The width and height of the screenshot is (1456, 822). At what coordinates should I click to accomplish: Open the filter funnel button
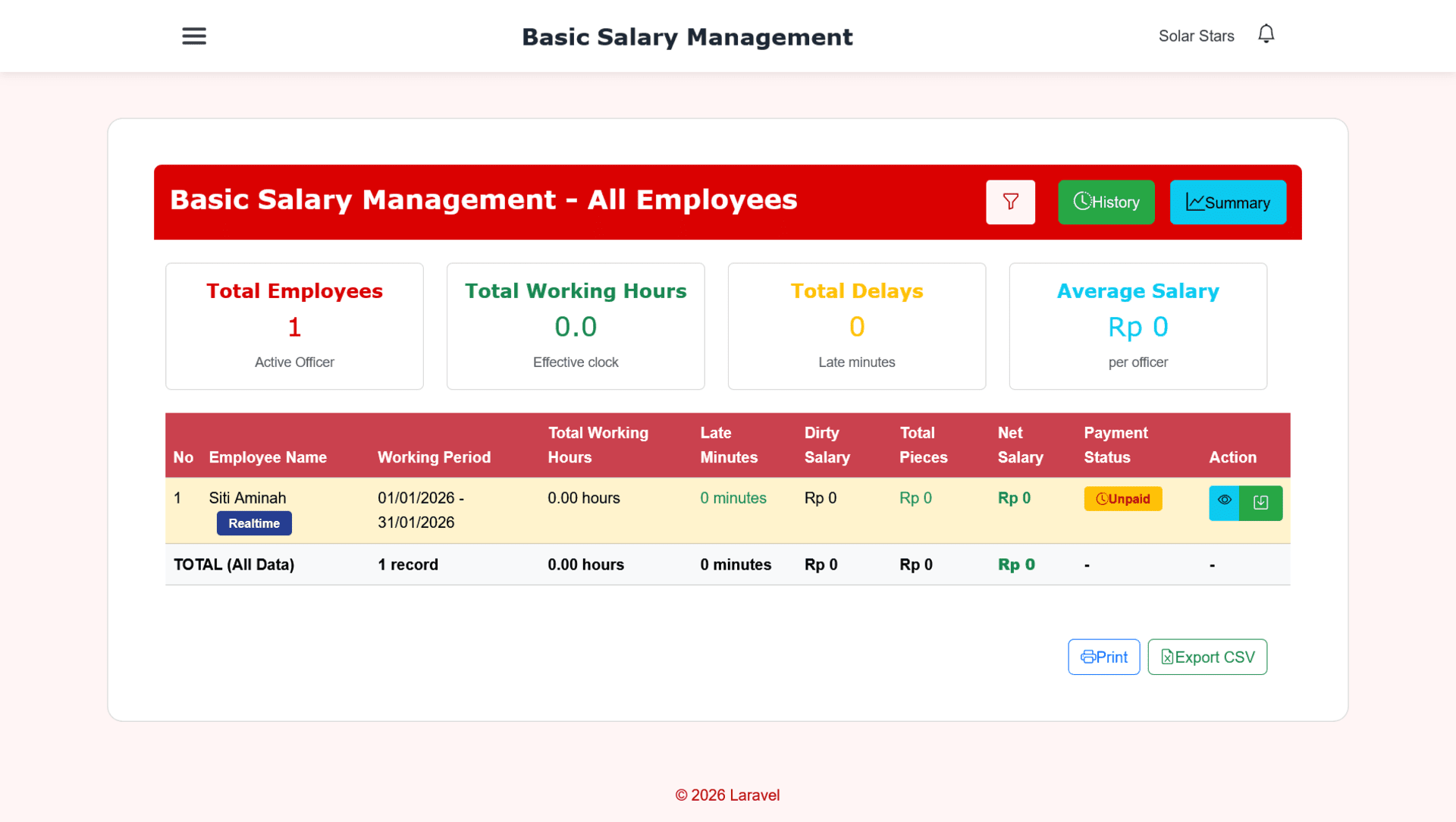point(1010,202)
